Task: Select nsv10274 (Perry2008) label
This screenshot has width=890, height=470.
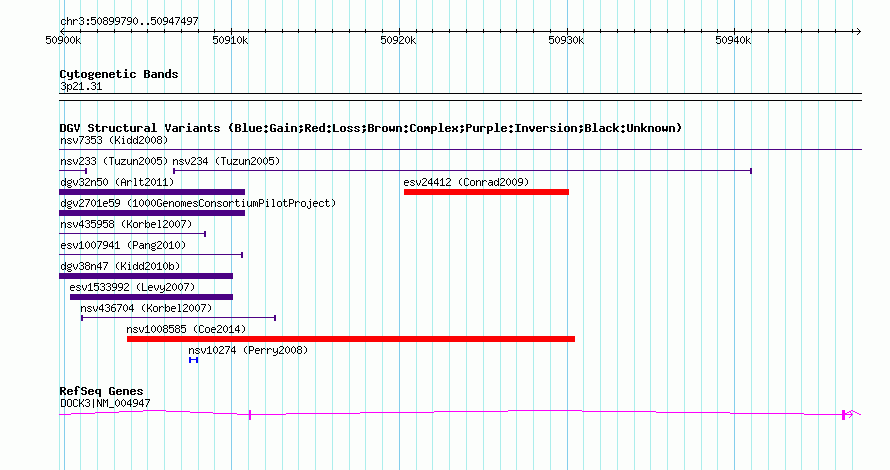Action: 248,350
